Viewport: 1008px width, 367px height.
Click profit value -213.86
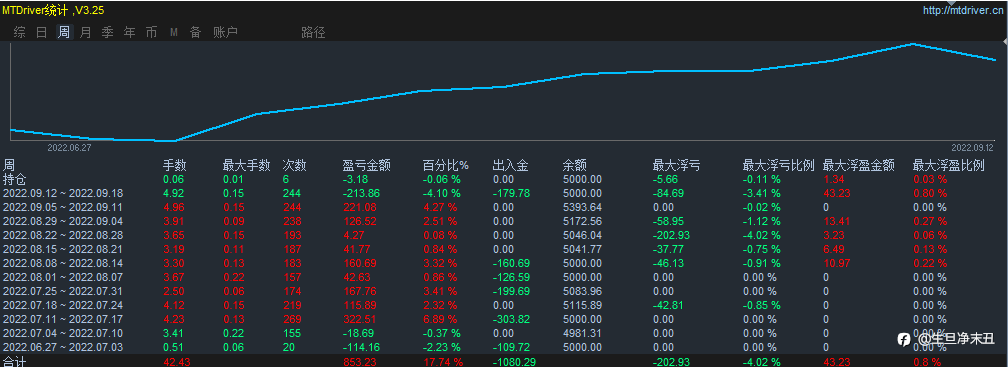[x=362, y=193]
